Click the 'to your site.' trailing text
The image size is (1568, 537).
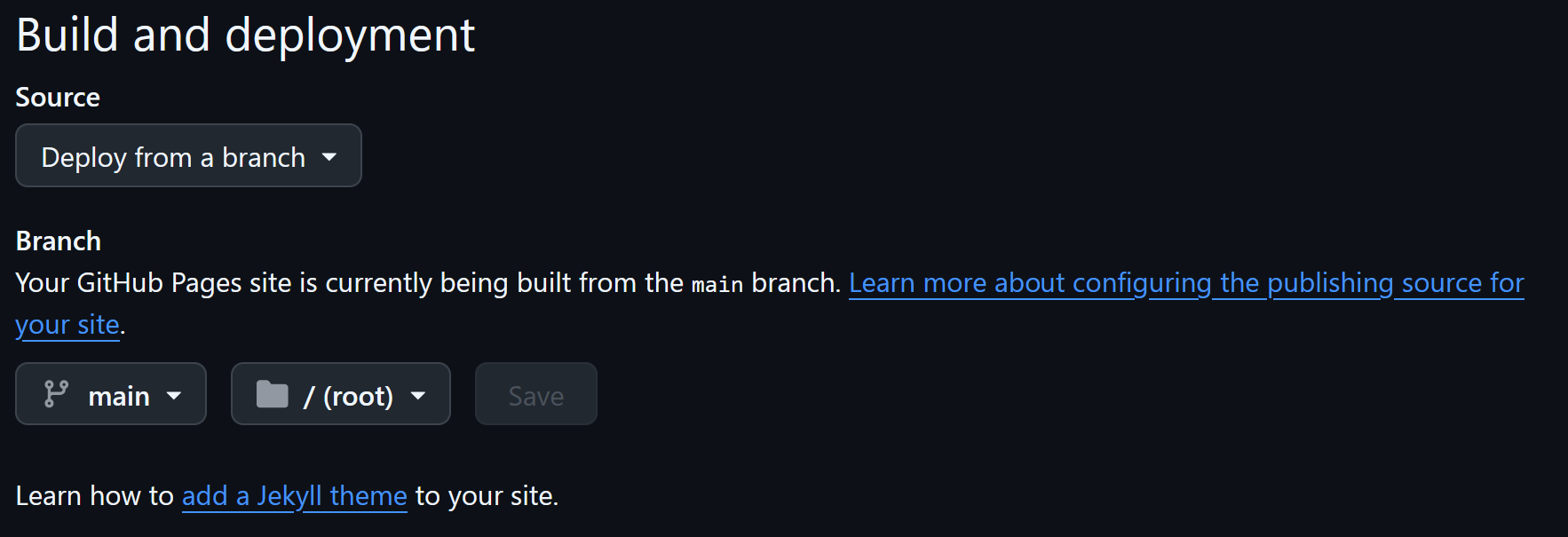[487, 496]
